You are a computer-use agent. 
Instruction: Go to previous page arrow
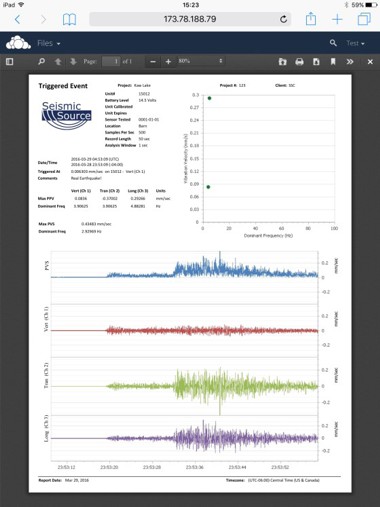point(58,62)
